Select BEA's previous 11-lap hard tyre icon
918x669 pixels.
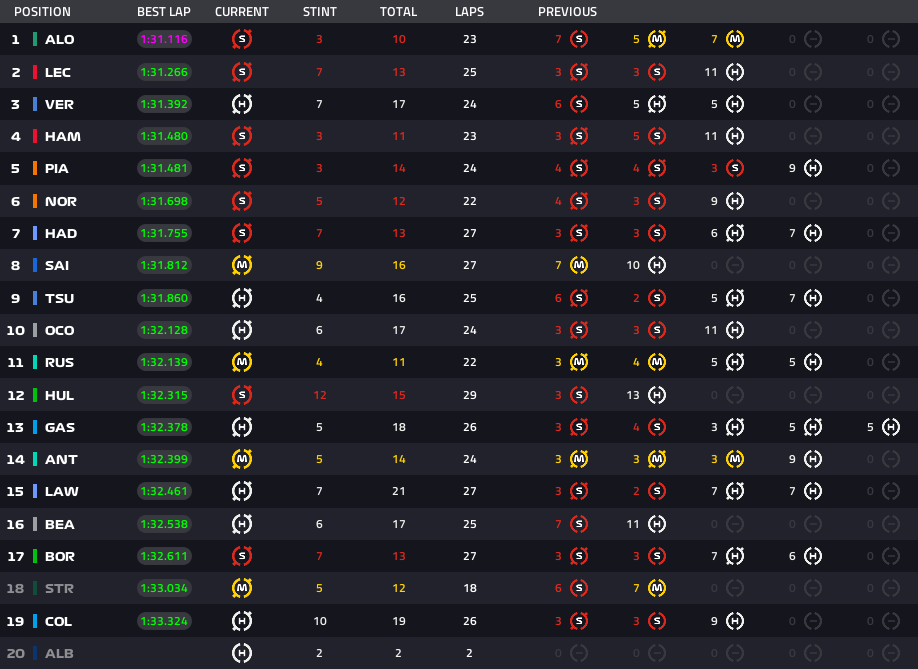pos(657,524)
